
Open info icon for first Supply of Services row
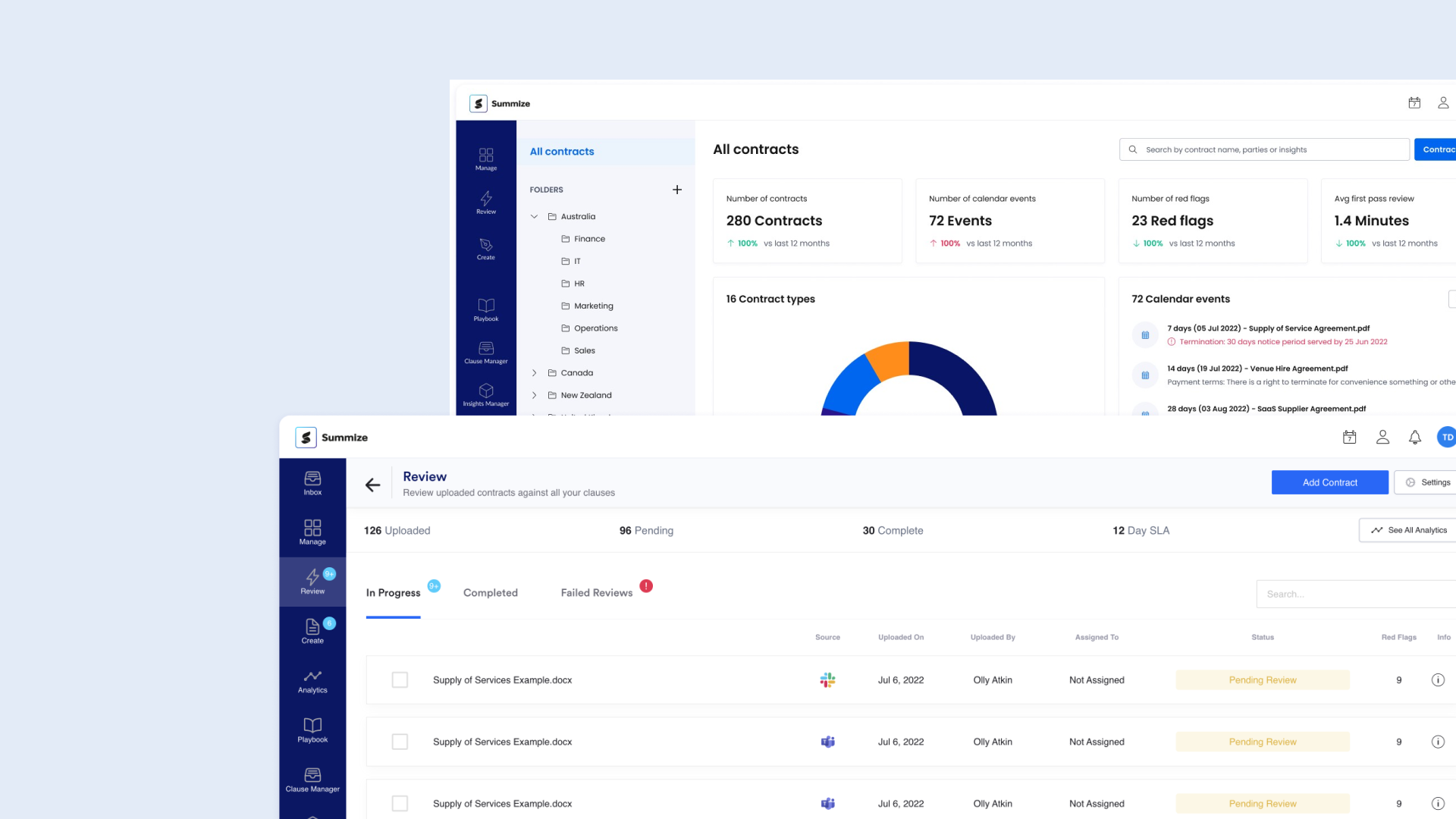(1438, 680)
